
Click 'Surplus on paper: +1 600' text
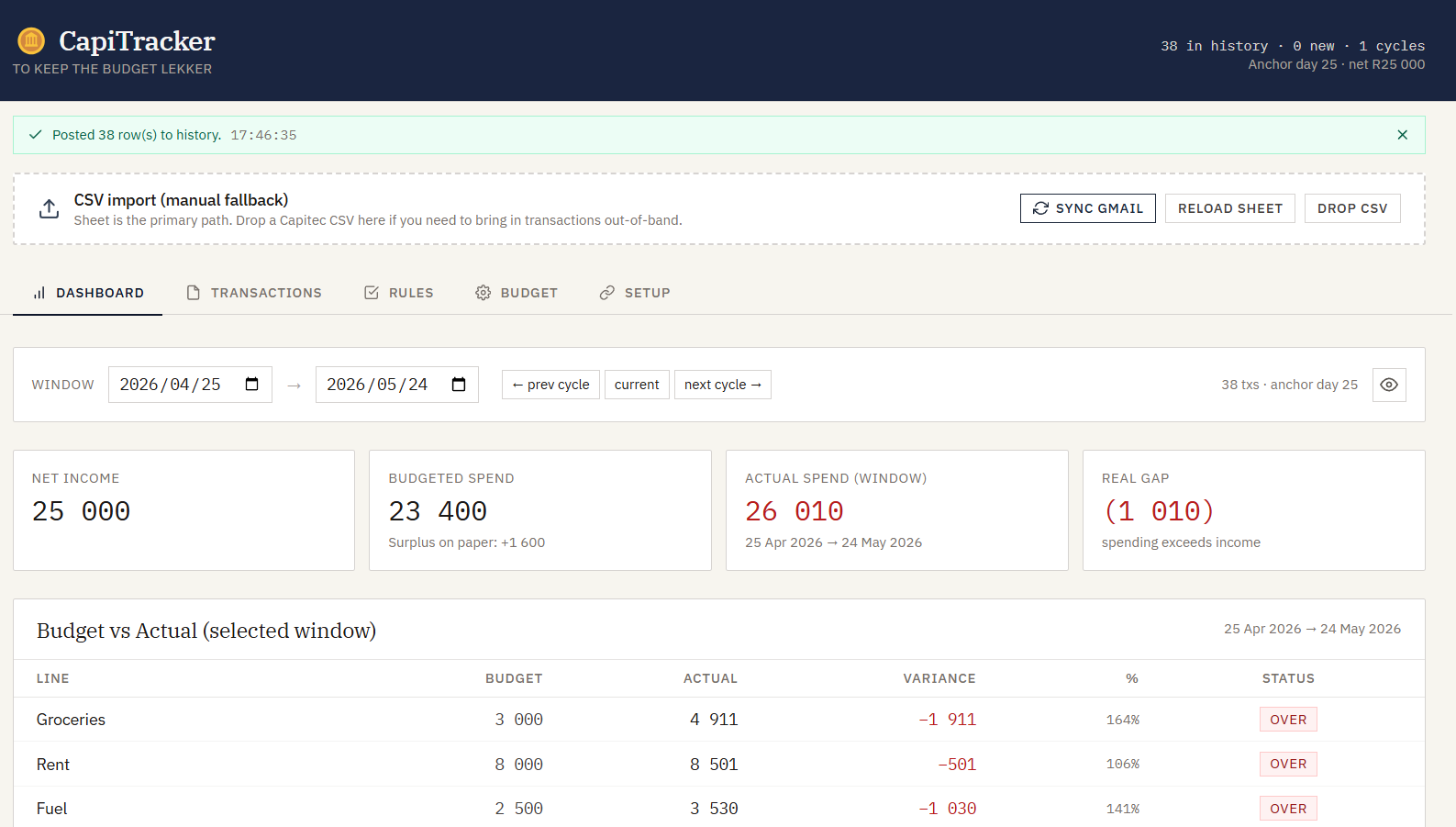[x=466, y=542]
